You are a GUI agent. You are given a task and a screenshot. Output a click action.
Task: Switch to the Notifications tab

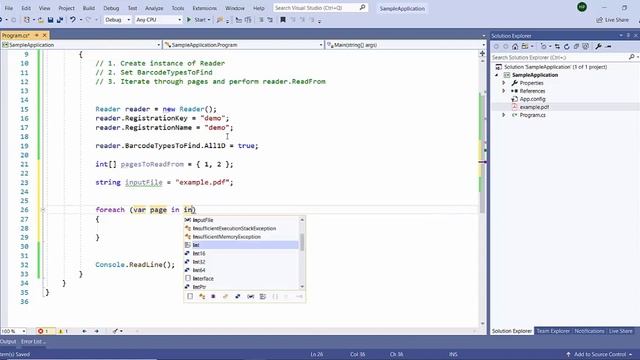coord(589,331)
